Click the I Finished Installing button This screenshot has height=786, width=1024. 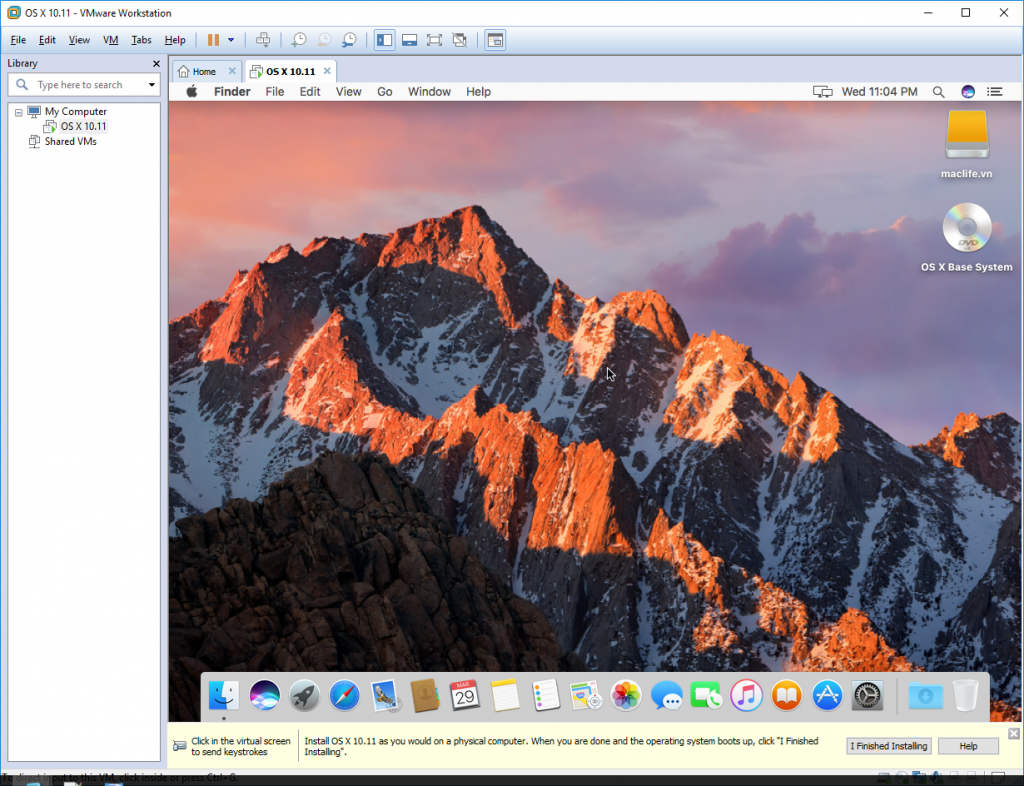pyautogui.click(x=888, y=746)
